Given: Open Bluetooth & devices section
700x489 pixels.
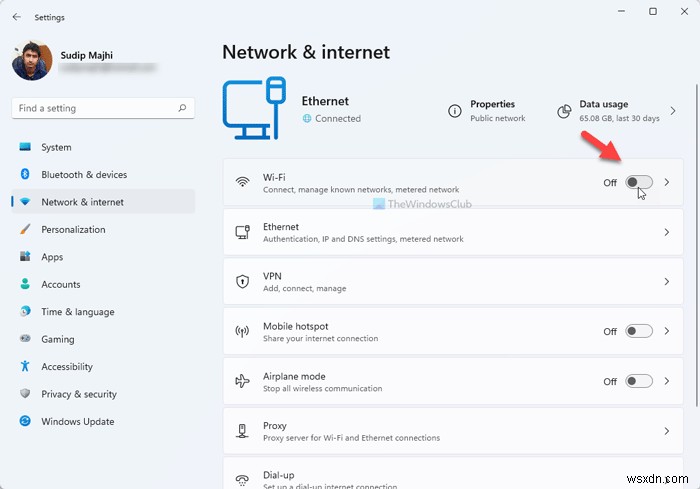Looking at the screenshot, I should point(84,174).
